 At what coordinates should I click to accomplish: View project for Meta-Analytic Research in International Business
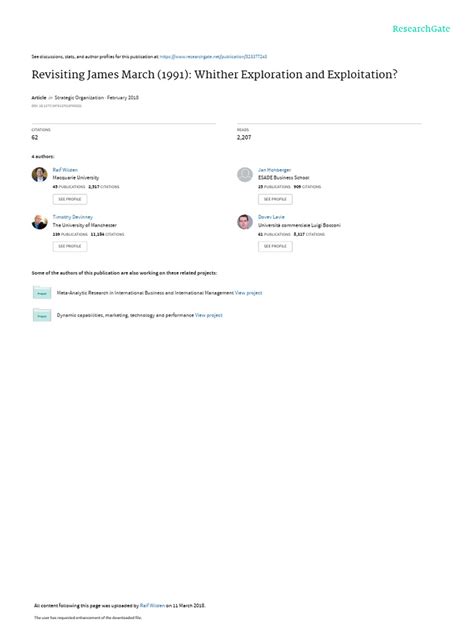248,293
